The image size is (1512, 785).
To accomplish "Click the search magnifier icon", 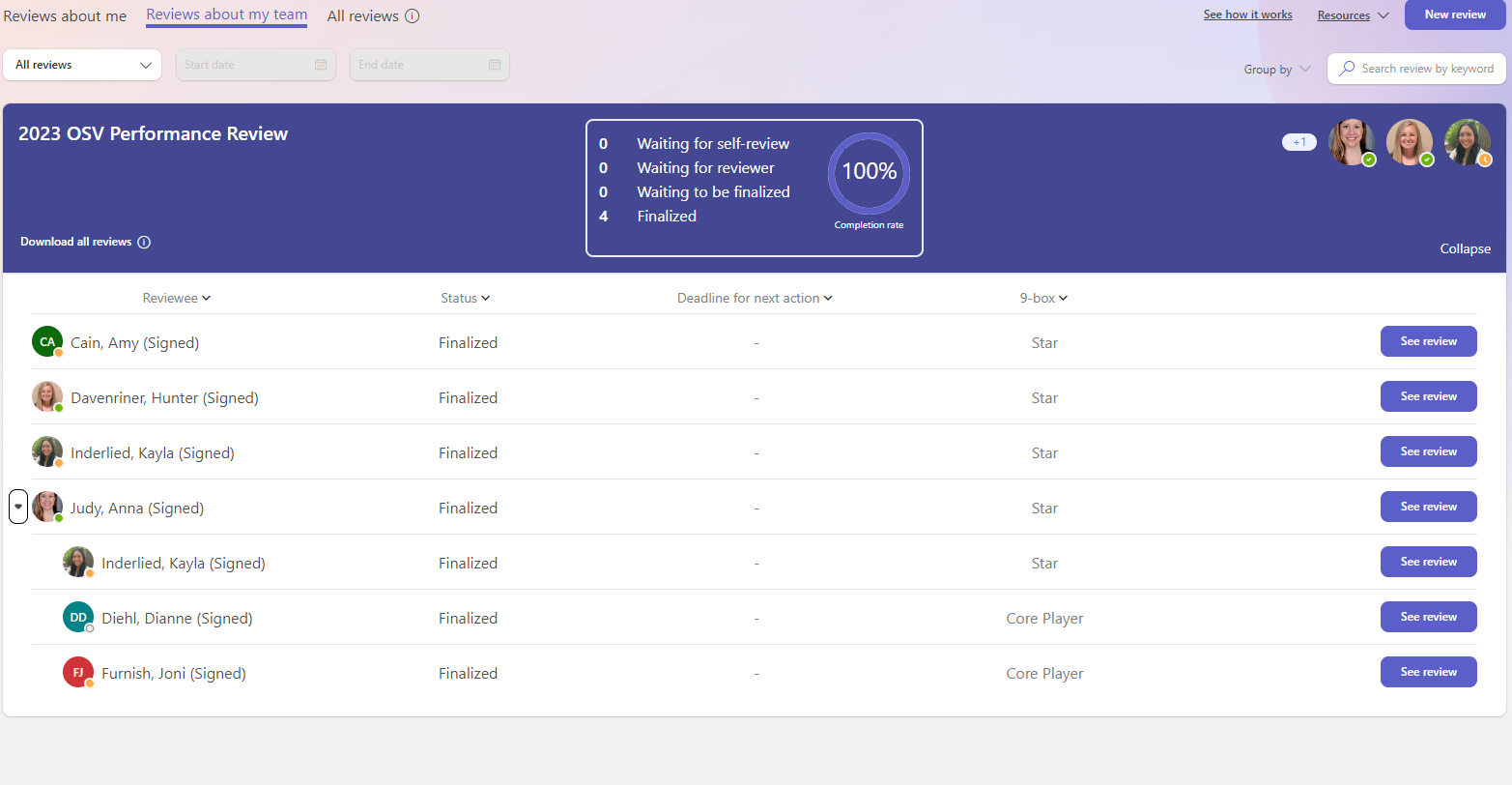I will 1347,69.
